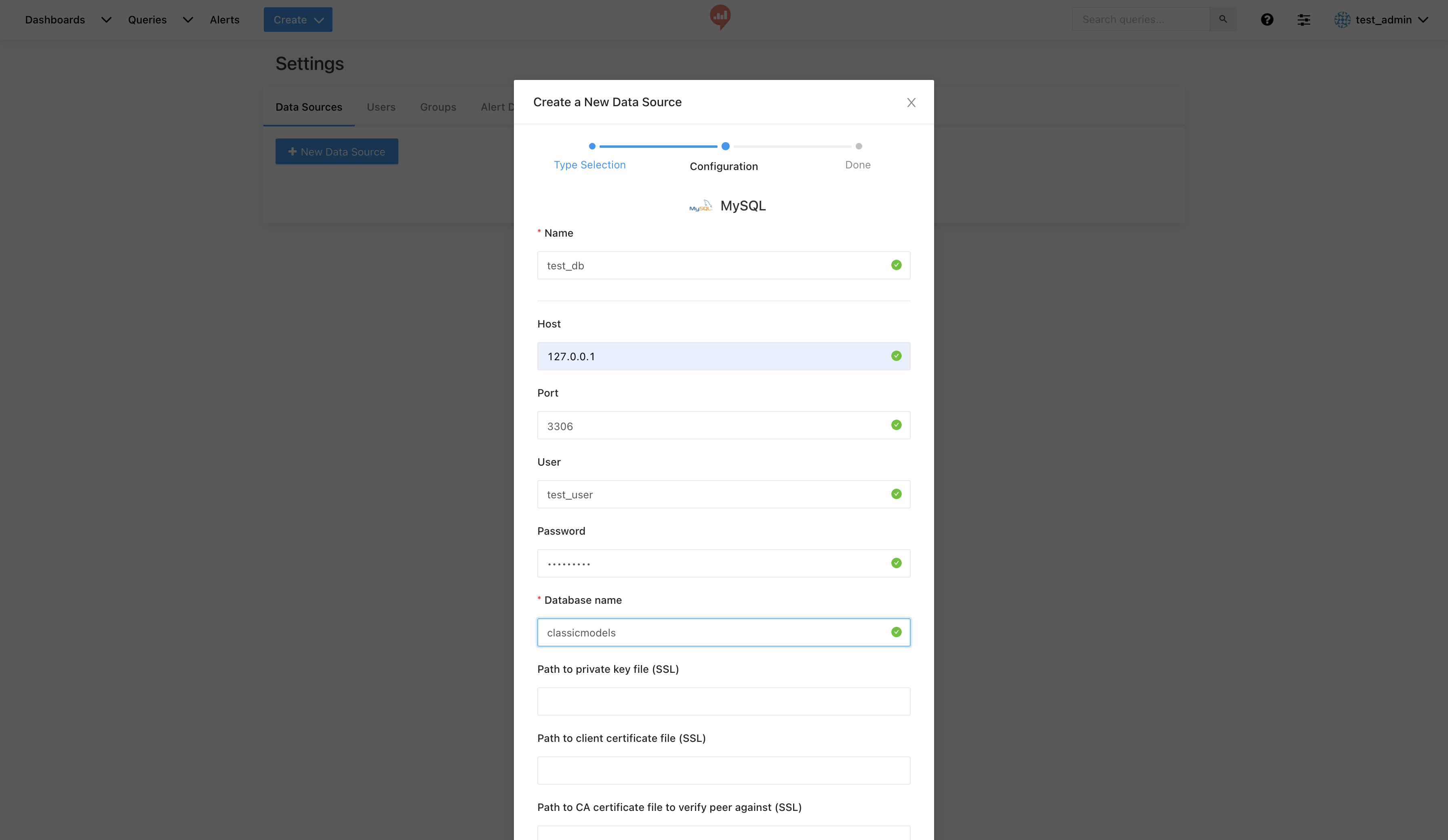Open the Create dropdown button
Viewport: 1448px width, 840px height.
[298, 19]
